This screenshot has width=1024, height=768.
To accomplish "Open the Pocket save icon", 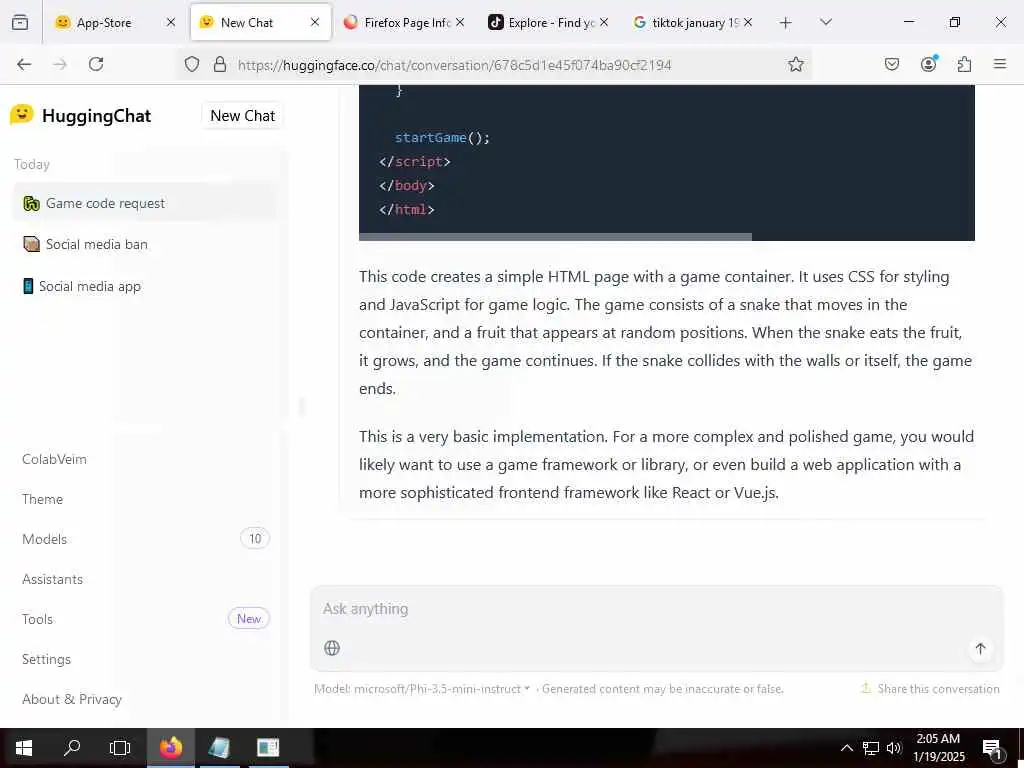I will (892, 64).
